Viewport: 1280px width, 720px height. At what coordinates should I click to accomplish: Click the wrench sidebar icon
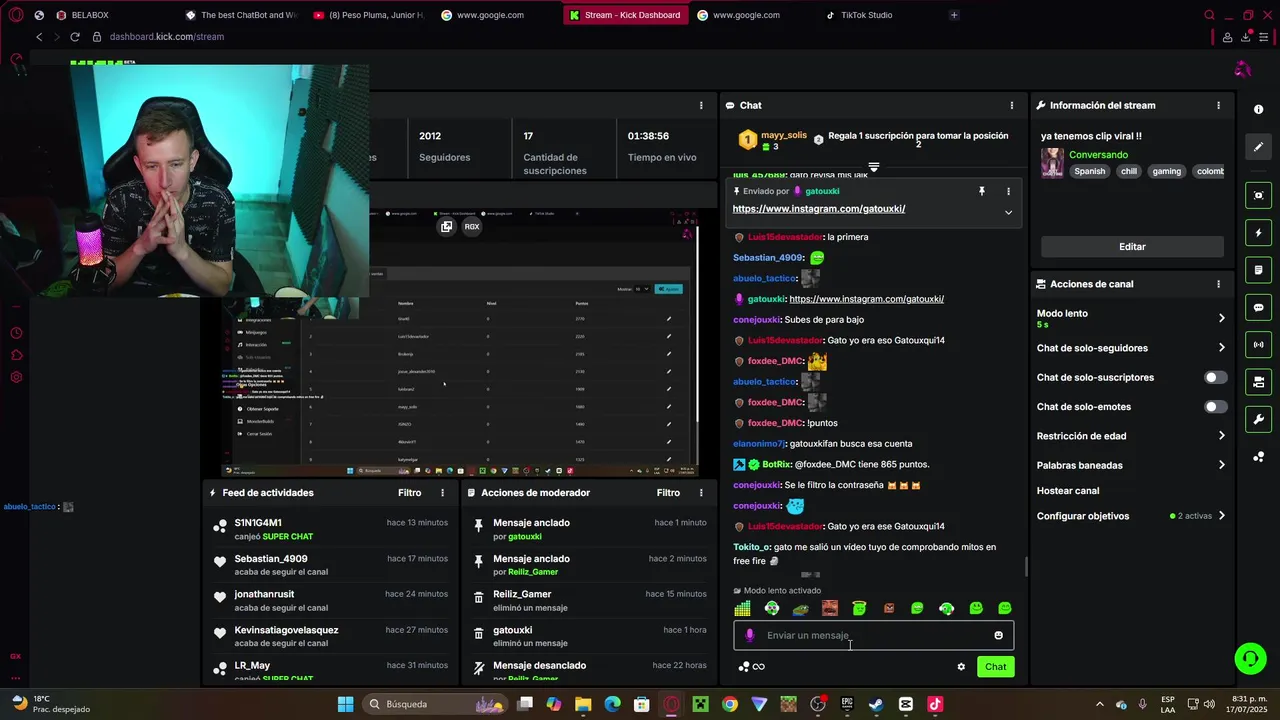coord(1258,419)
